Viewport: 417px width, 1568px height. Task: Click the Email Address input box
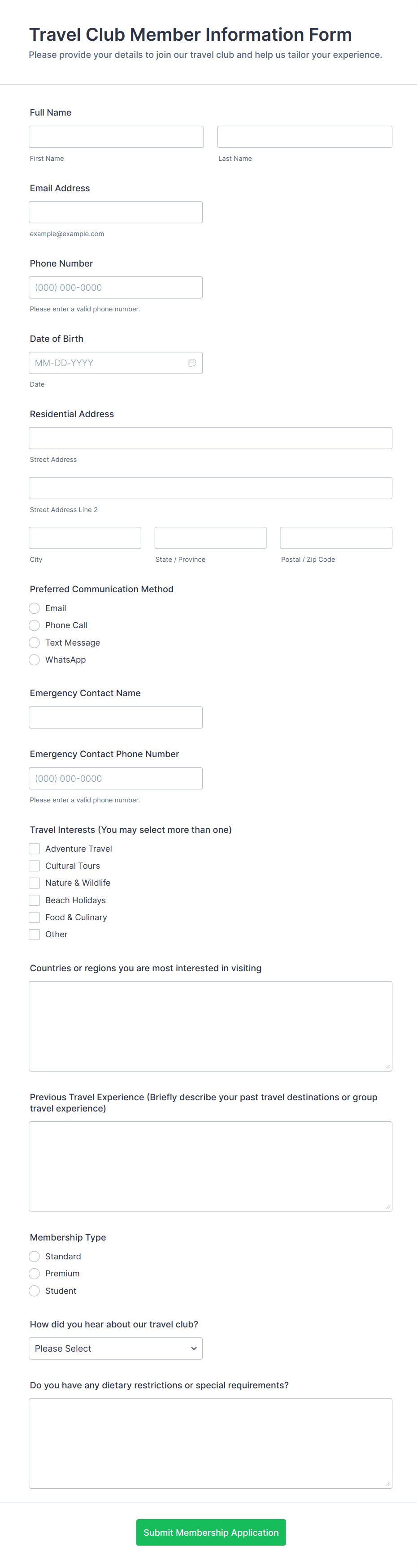116,212
